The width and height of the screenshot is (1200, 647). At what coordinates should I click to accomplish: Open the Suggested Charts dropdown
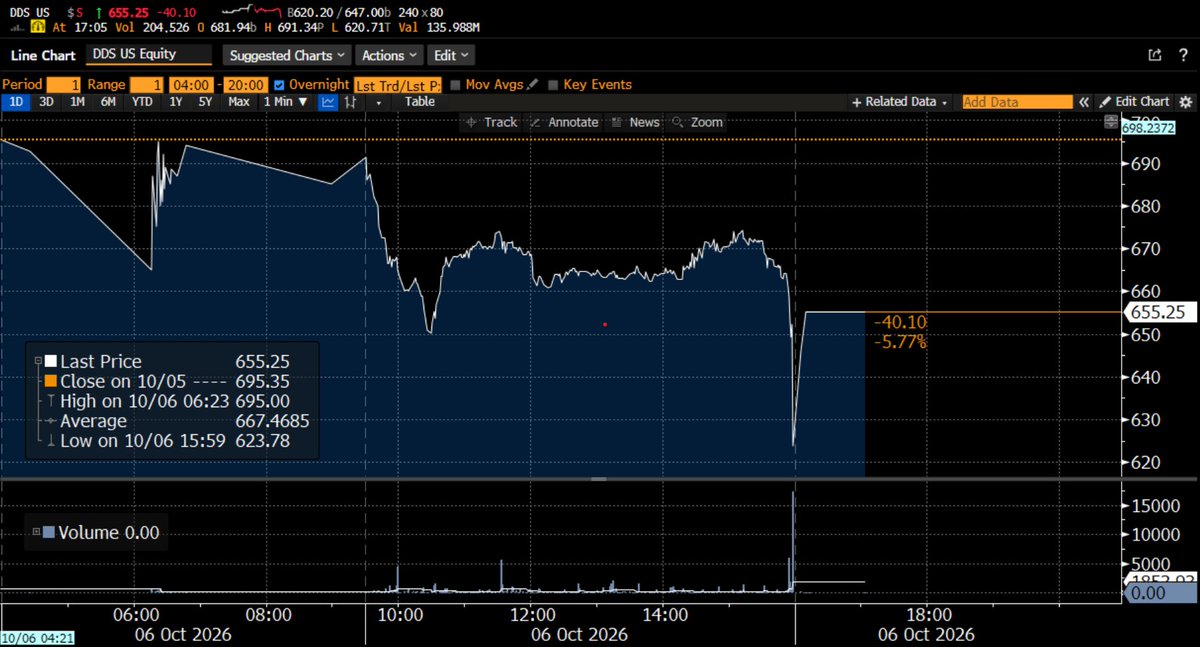(x=286, y=55)
